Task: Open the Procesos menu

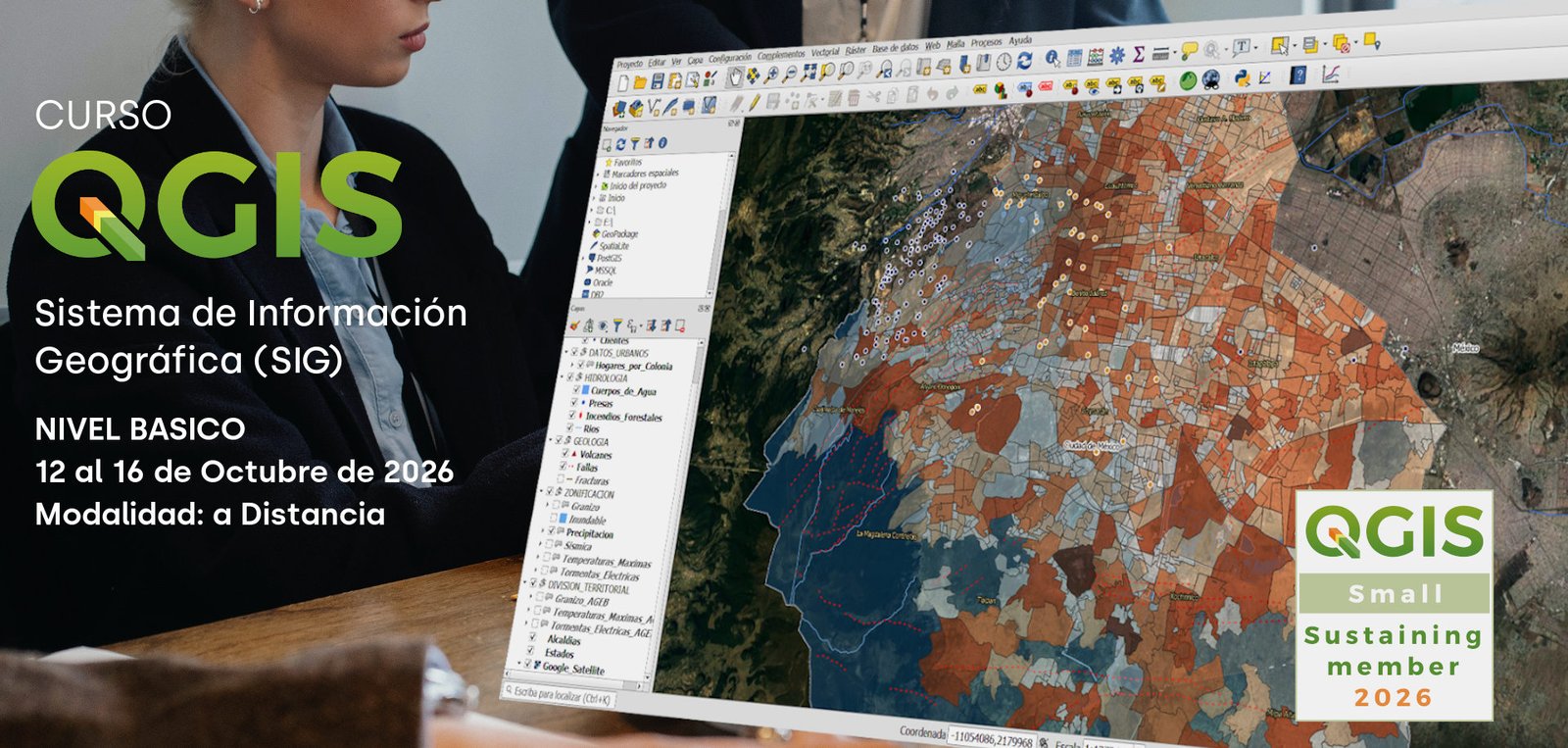Action: coord(986,42)
